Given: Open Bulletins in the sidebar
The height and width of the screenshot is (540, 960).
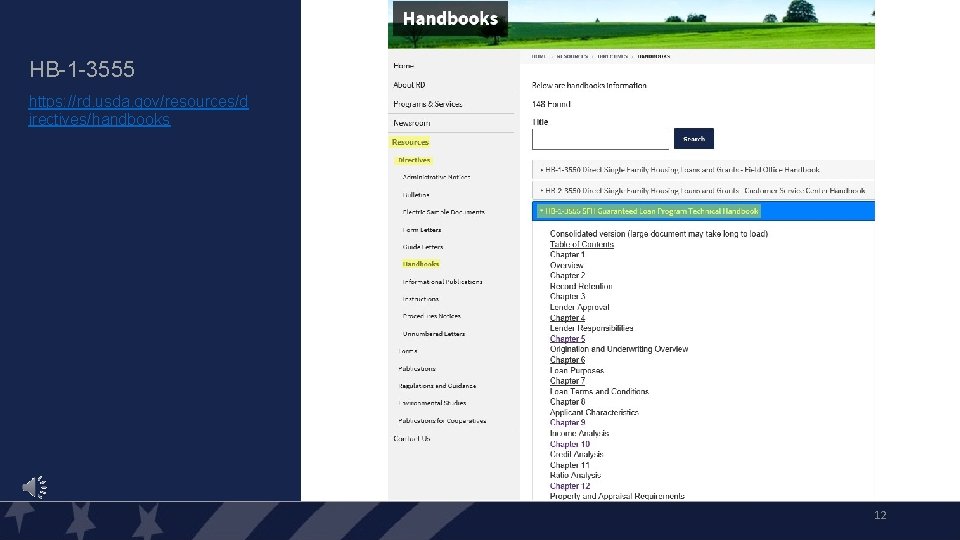Looking at the screenshot, I should (x=416, y=195).
